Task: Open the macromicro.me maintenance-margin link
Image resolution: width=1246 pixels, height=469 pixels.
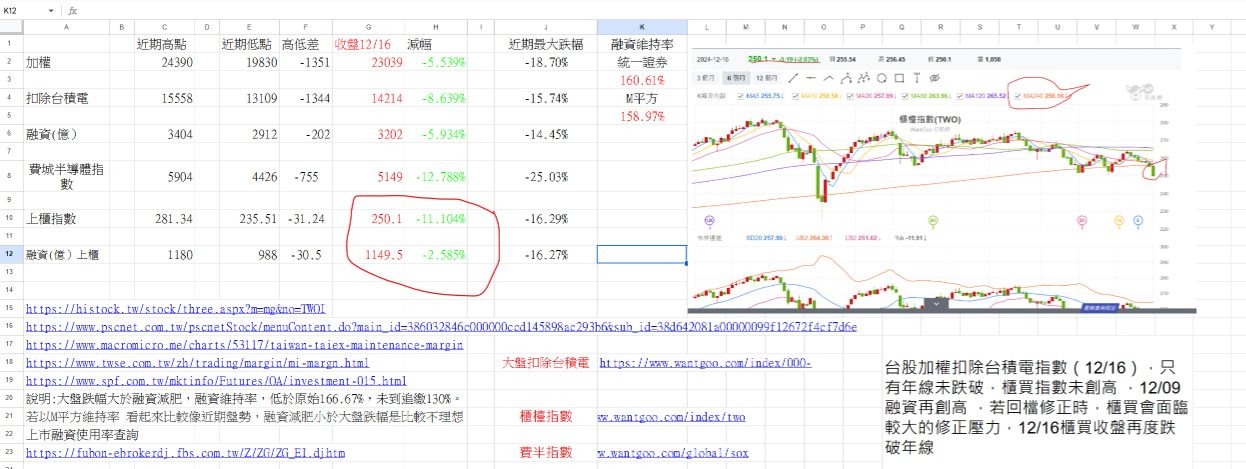Action: click(x=244, y=344)
